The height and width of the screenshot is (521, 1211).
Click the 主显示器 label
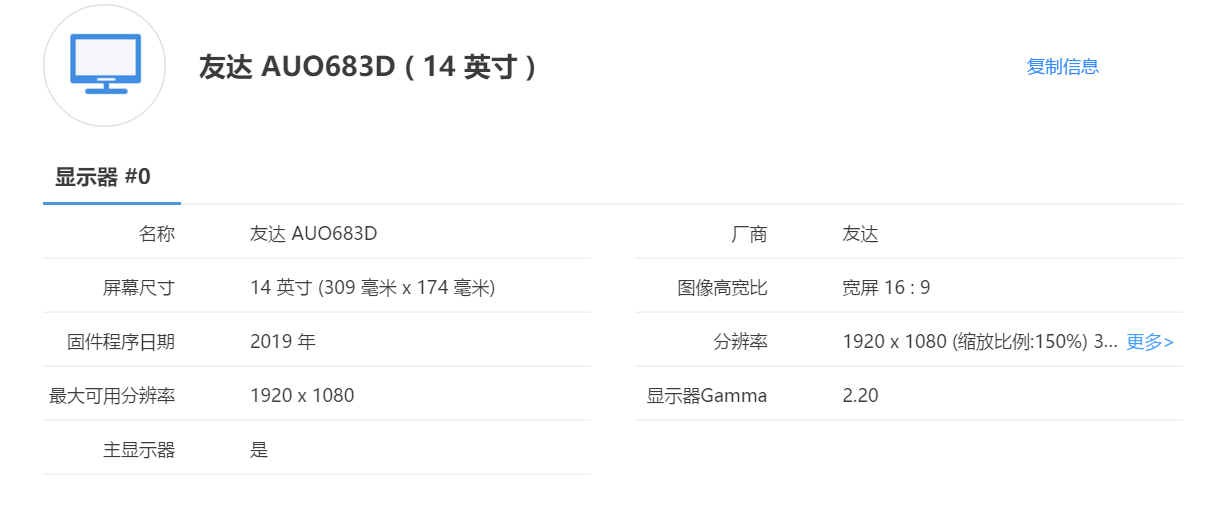pos(139,450)
